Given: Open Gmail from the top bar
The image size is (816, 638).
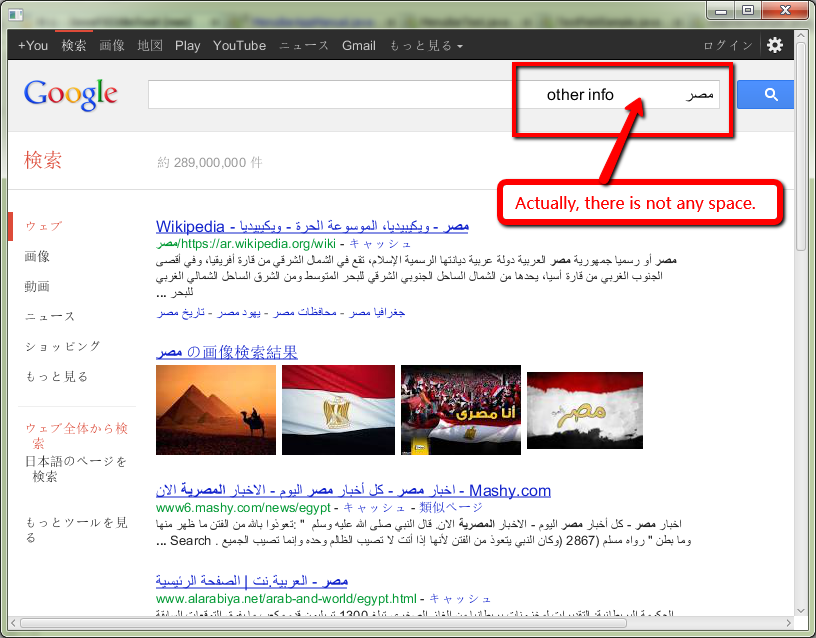Looking at the screenshot, I should point(358,46).
